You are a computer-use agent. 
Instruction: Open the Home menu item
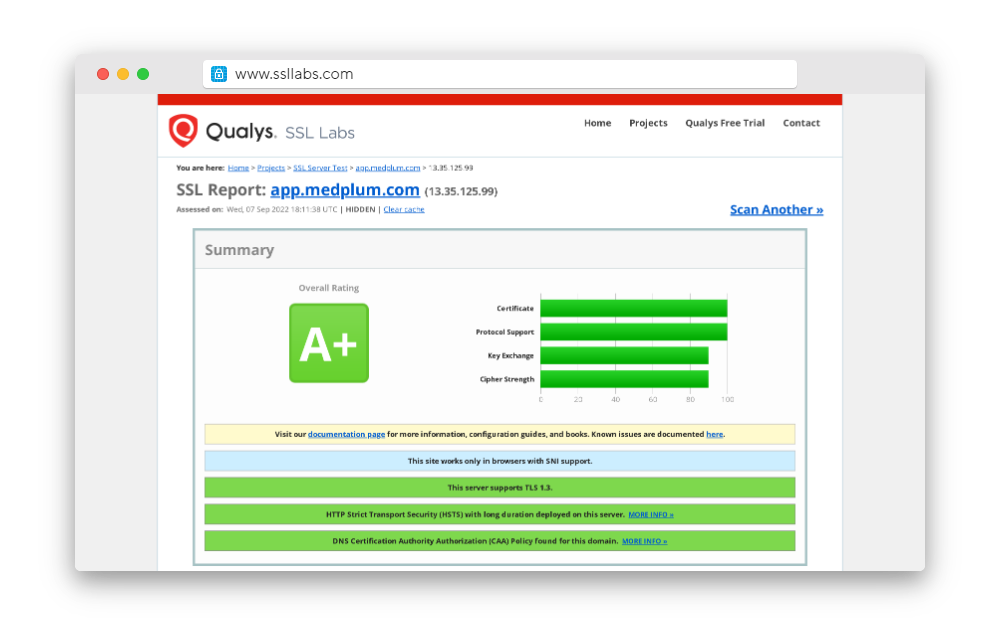tap(597, 123)
